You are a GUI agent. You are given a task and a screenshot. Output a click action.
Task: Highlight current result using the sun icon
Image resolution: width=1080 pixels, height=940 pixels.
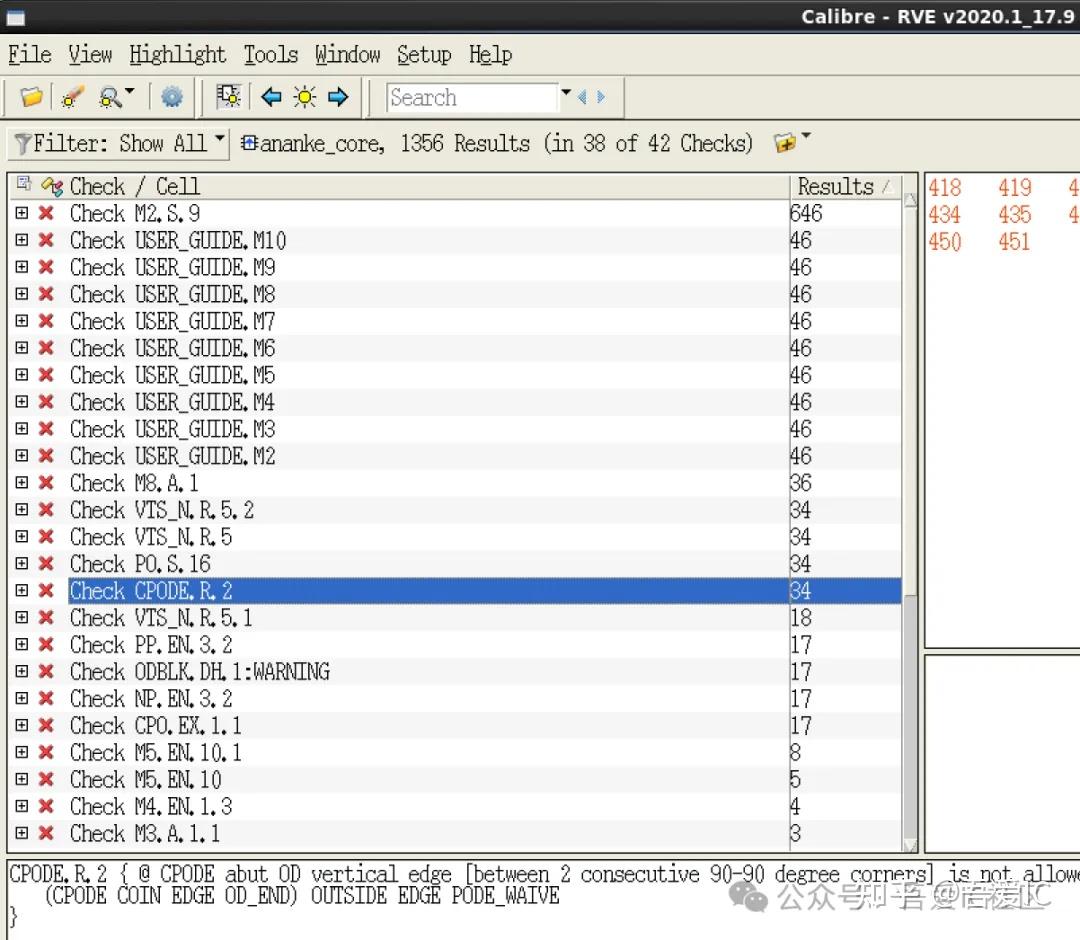click(x=304, y=96)
